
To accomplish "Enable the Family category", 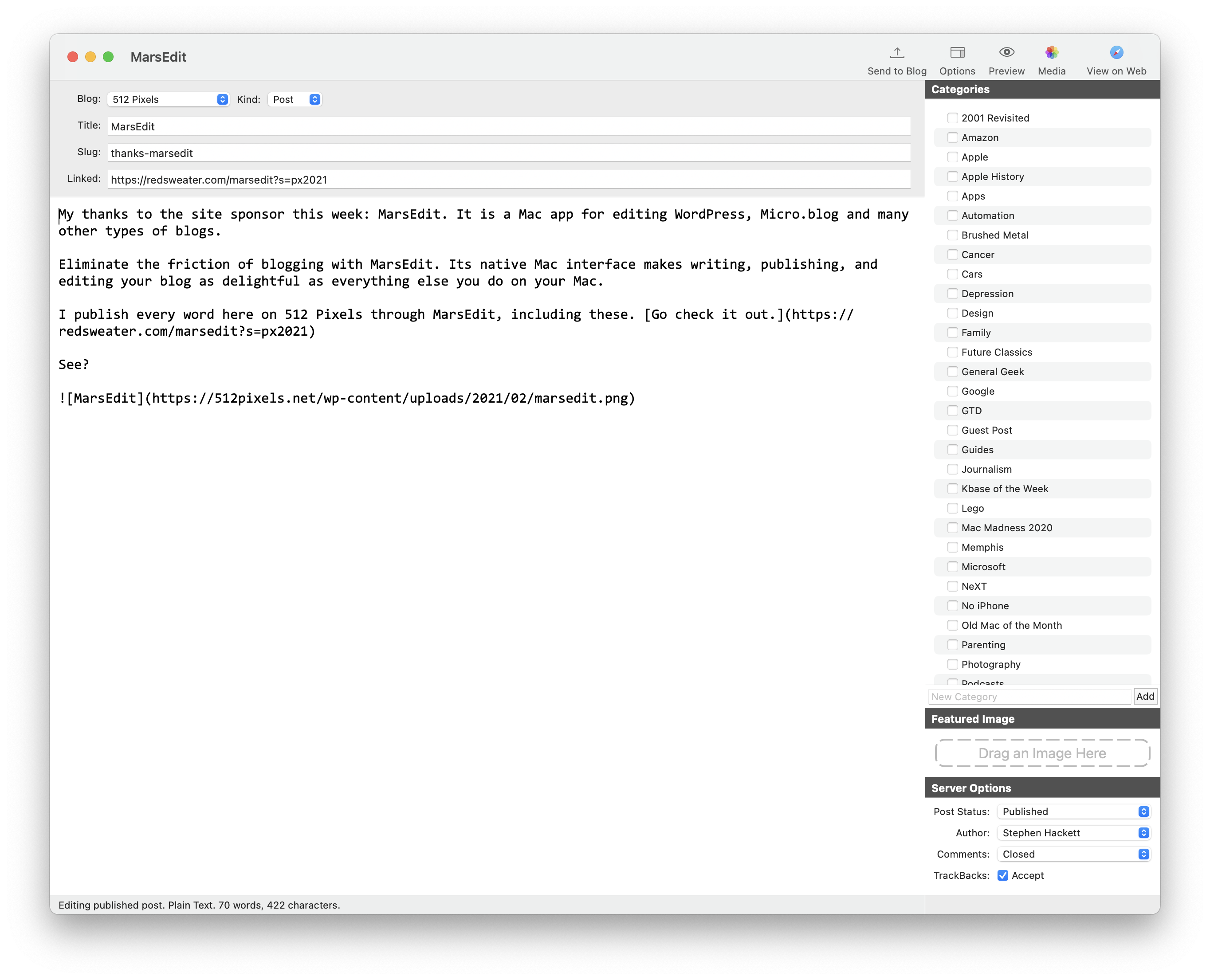I will 953,333.
